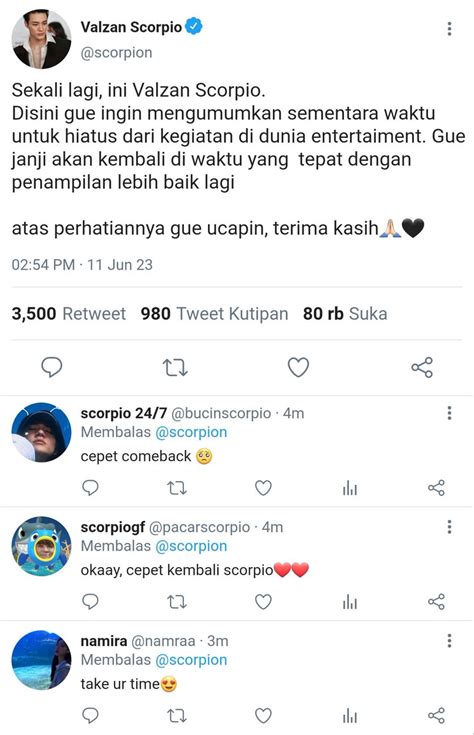Open Valzan Scorpio's profile picture
The image size is (474, 735).
point(41,39)
